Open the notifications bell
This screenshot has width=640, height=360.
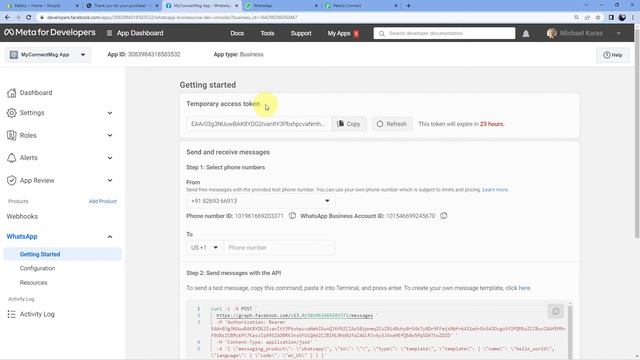(x=526, y=33)
